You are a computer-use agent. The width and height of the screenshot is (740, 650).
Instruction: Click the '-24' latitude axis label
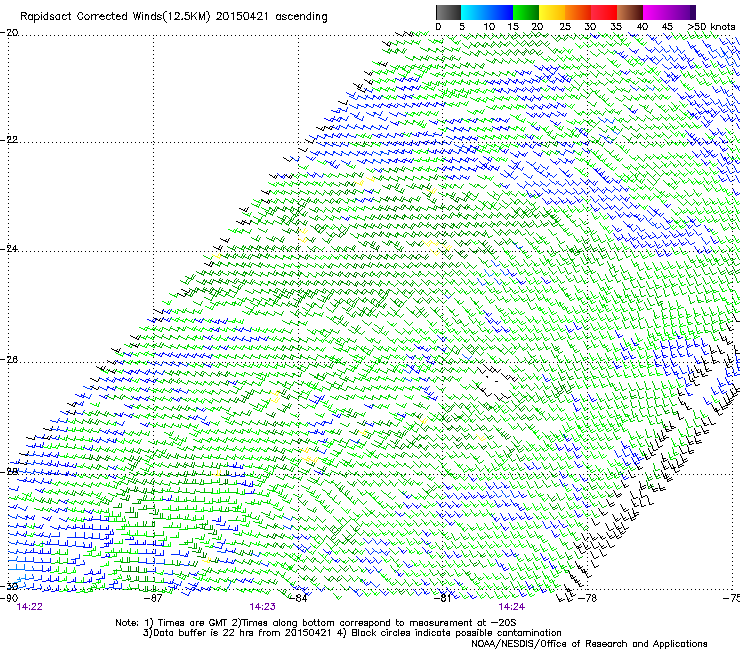tap(9, 249)
